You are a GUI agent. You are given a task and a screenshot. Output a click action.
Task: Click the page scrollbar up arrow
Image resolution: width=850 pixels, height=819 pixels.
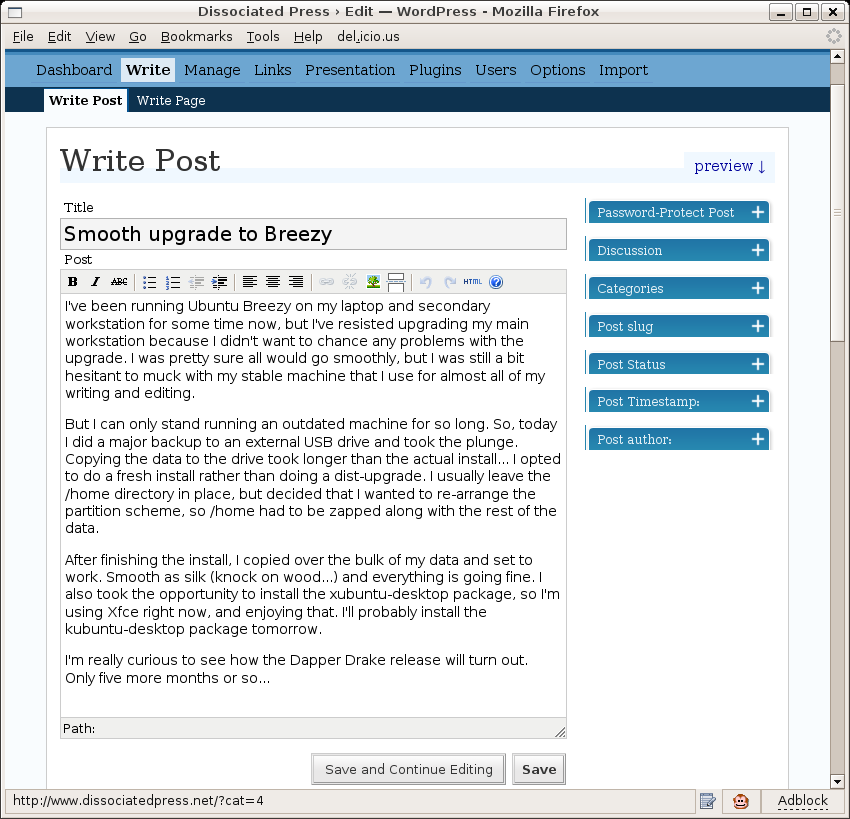837,56
